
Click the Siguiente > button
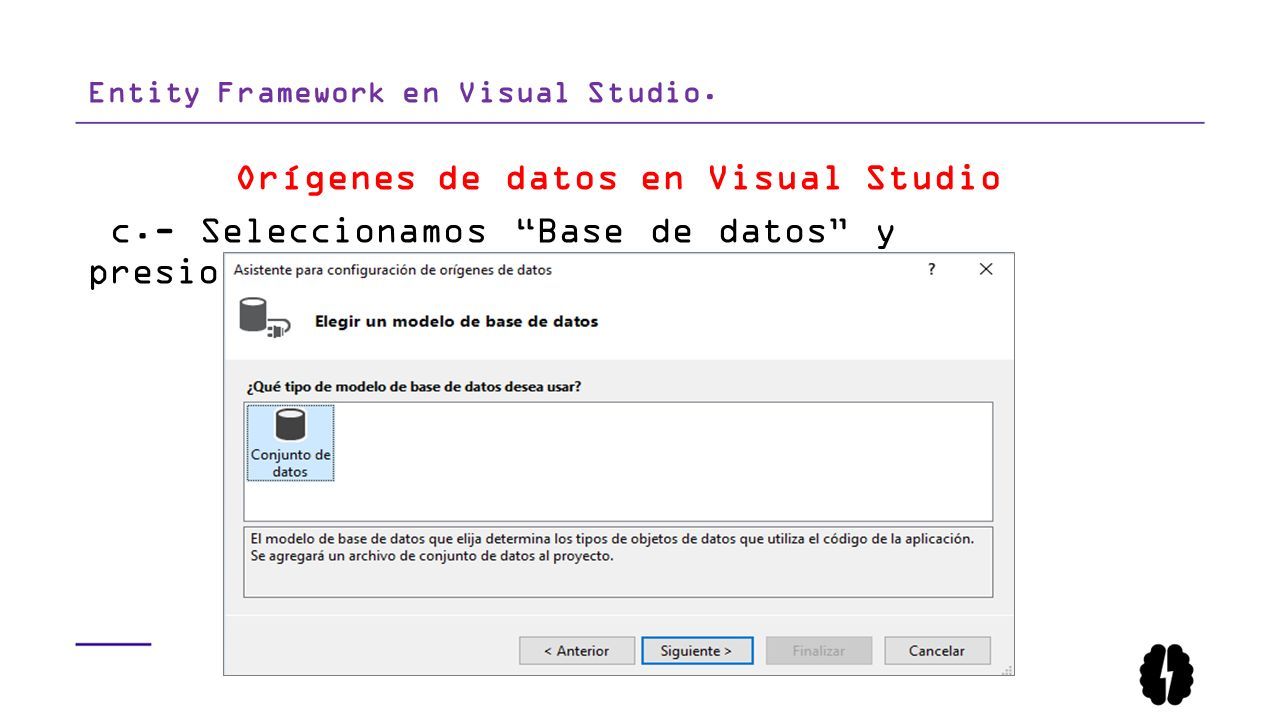coord(696,650)
